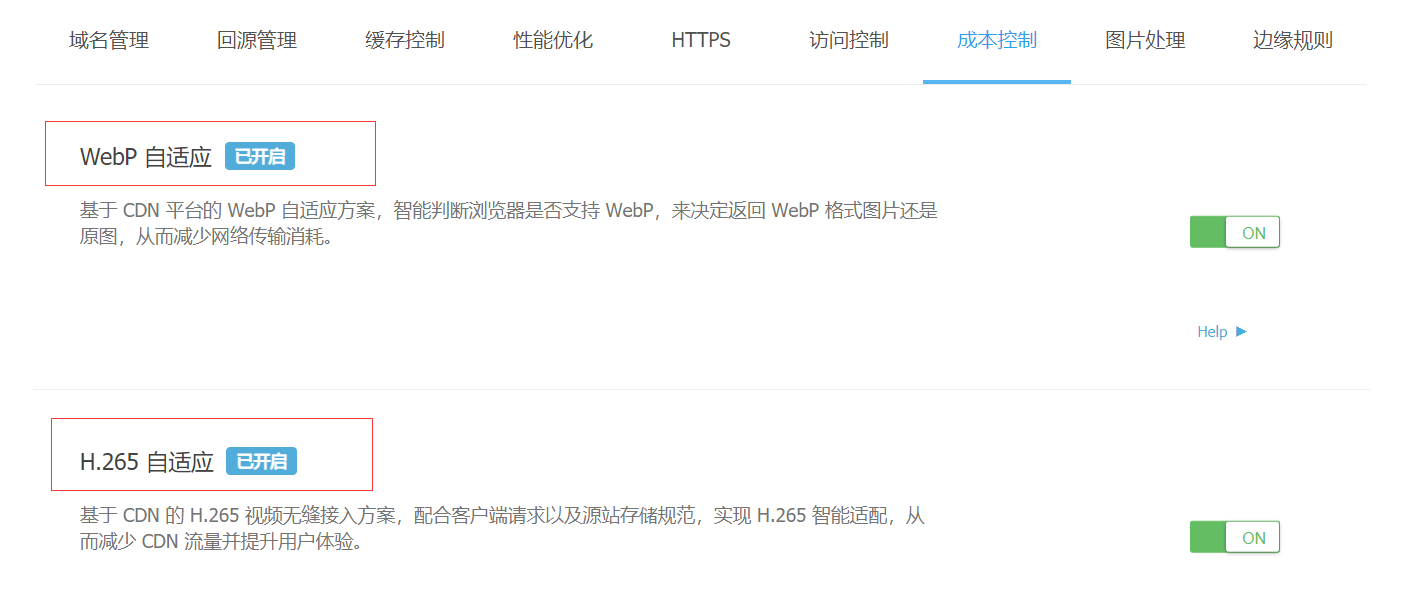
Task: Open the 域名管理 tab
Action: coord(109,41)
